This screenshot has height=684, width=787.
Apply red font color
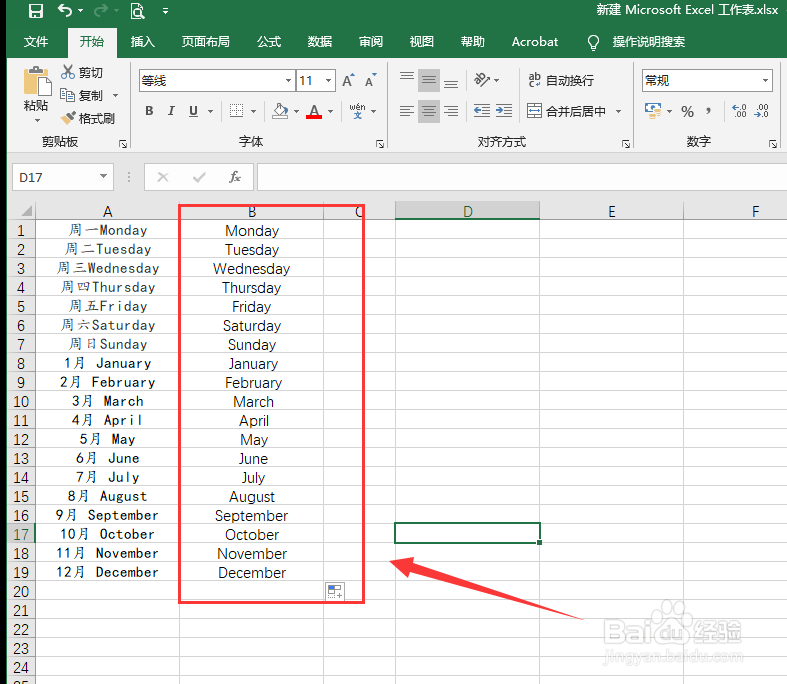tap(314, 111)
